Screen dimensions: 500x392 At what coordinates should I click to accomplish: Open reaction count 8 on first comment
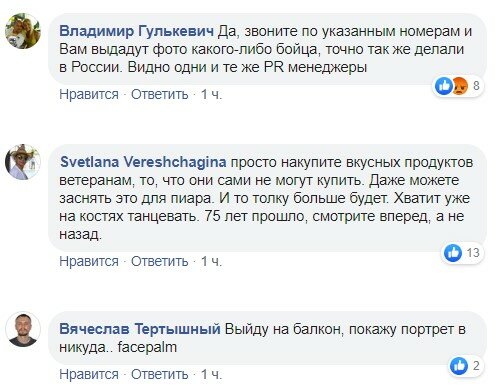click(476, 86)
